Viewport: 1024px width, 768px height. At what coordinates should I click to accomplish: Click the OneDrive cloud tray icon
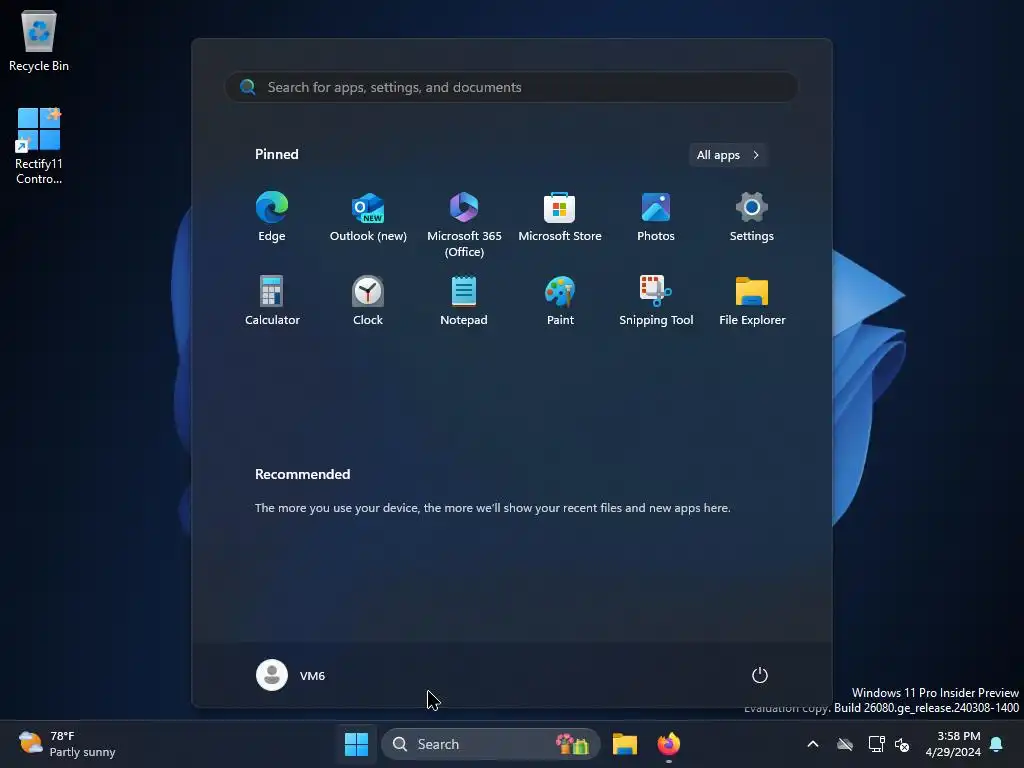pyautogui.click(x=845, y=744)
